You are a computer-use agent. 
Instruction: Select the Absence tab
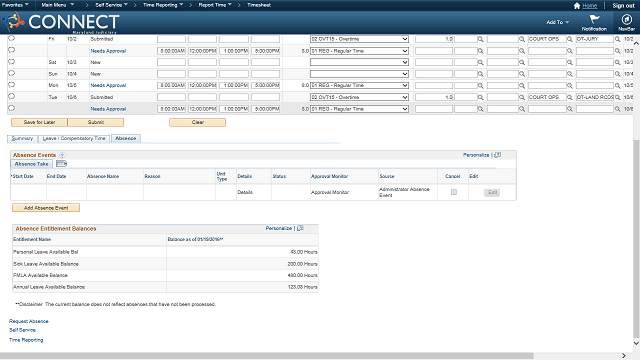point(126,138)
